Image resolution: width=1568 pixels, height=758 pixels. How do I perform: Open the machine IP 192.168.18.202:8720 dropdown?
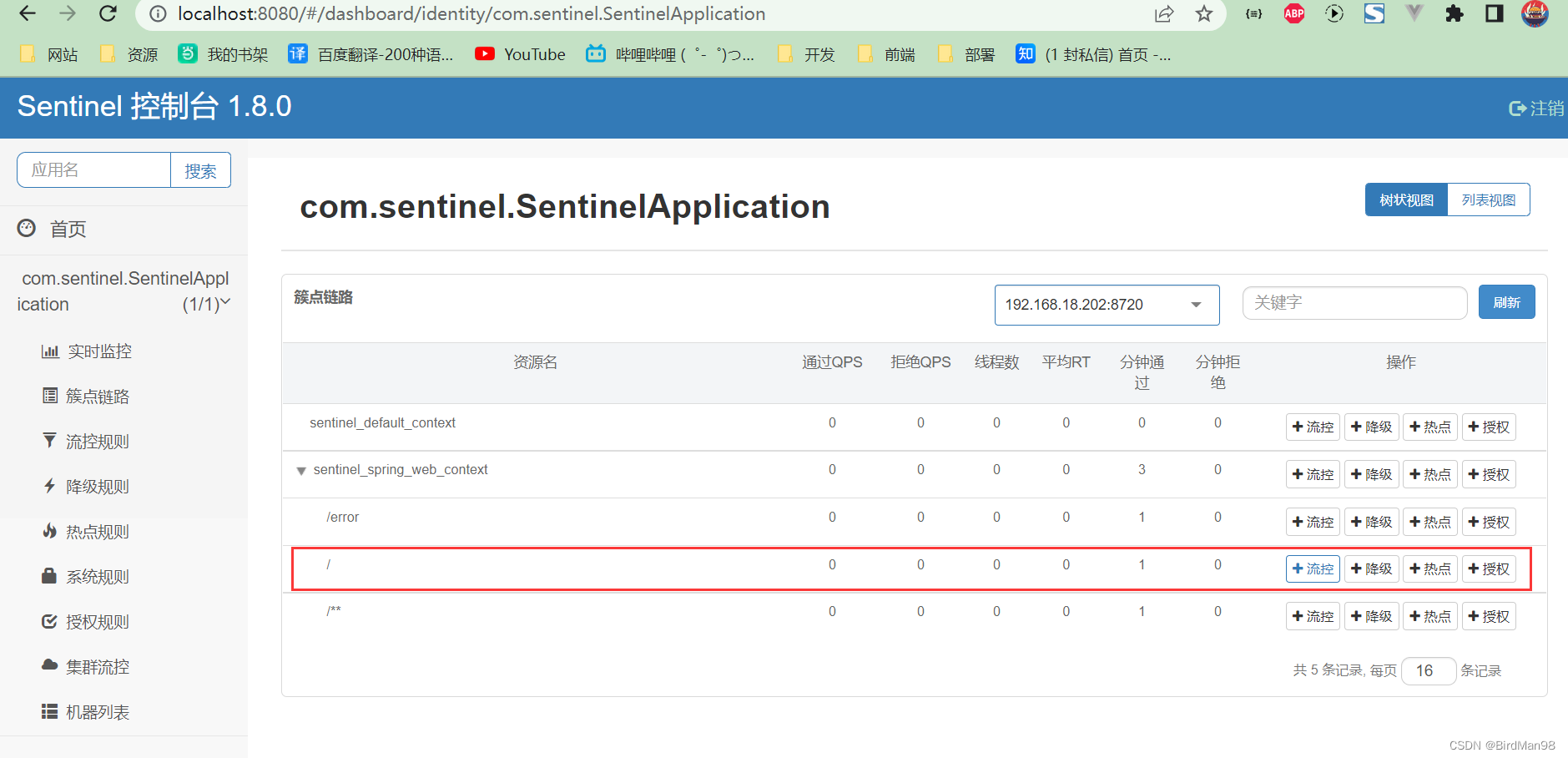tap(1107, 305)
